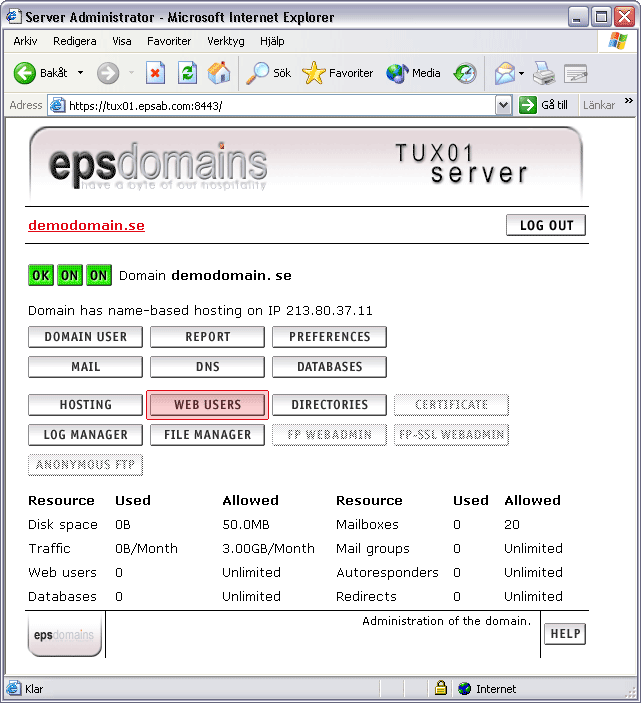Open the Verktyg menu
Image resolution: width=641 pixels, height=703 pixels.
[225, 41]
